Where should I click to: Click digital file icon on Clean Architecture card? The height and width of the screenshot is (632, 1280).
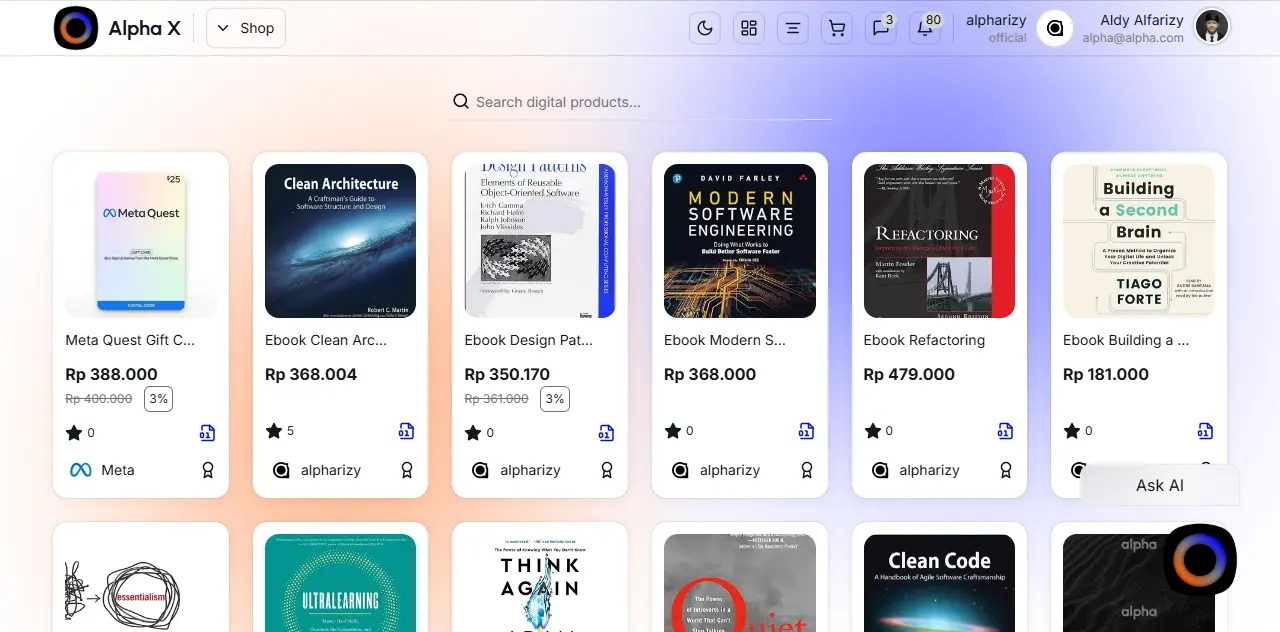pos(406,431)
